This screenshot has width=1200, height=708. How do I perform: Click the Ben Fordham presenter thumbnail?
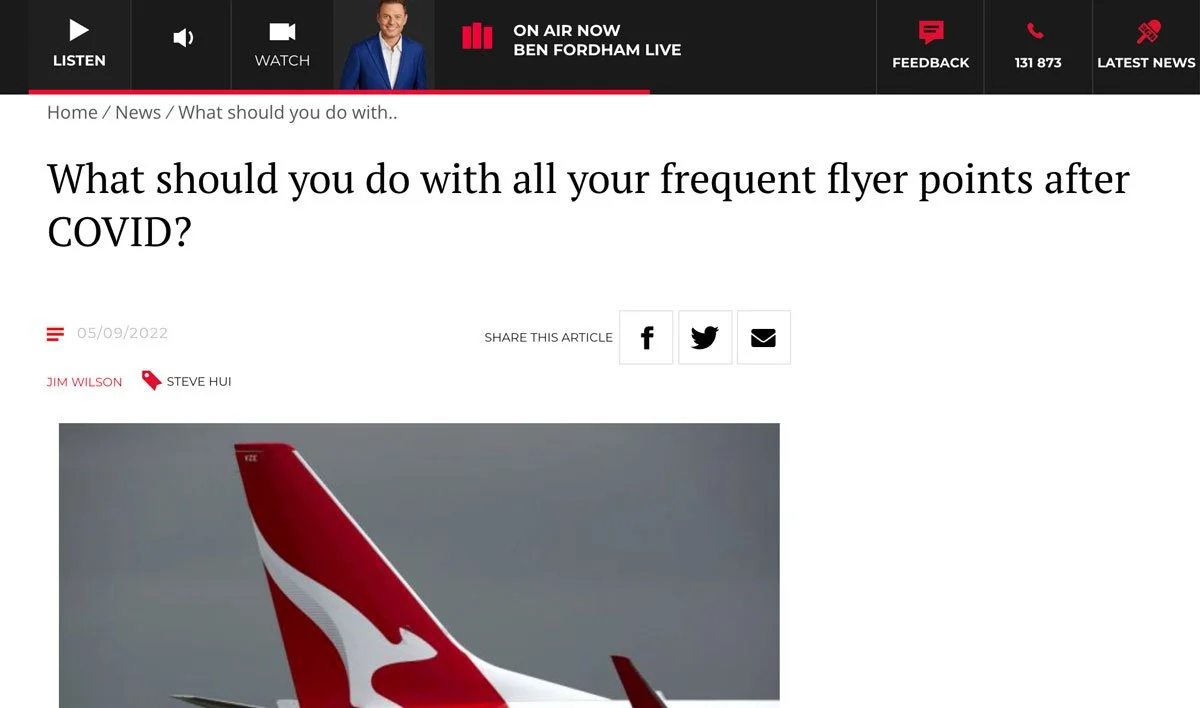(384, 45)
